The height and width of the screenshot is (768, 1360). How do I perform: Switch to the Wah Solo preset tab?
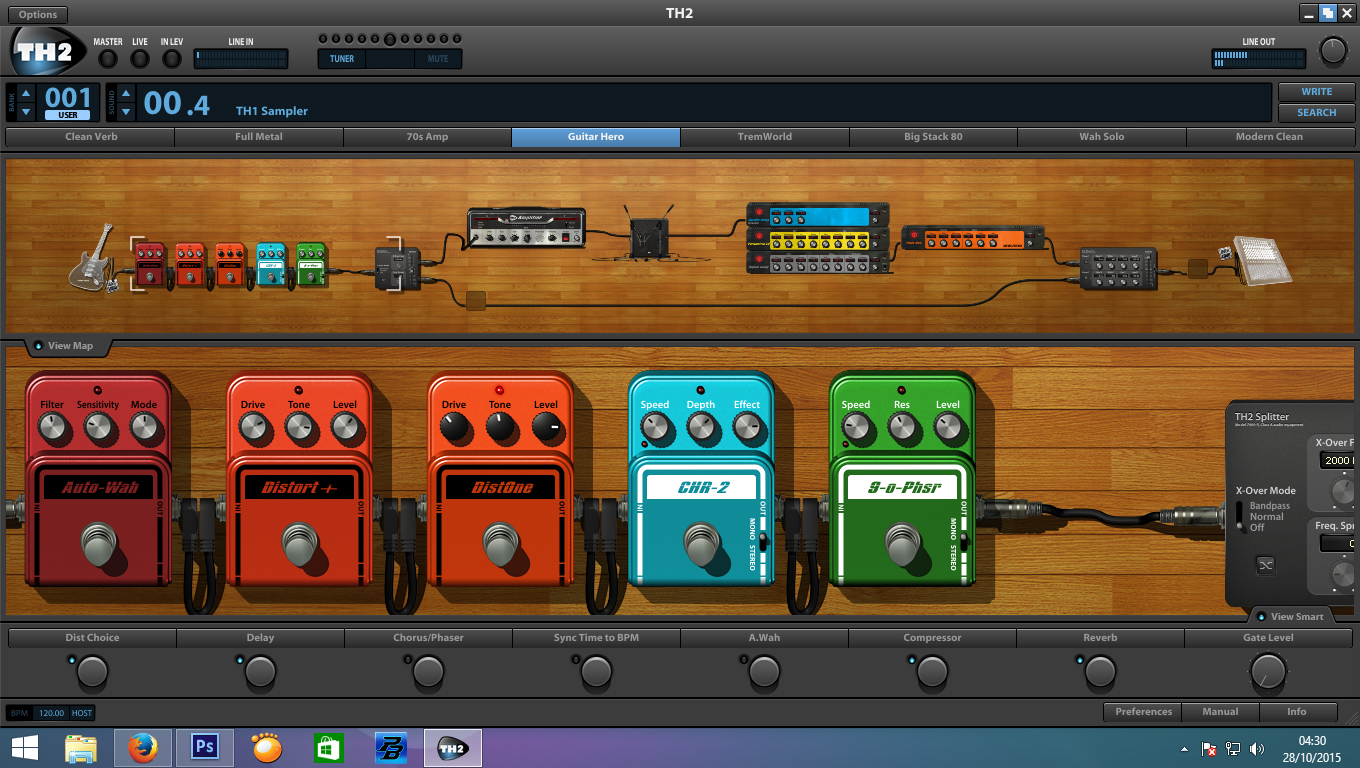(x=1101, y=137)
